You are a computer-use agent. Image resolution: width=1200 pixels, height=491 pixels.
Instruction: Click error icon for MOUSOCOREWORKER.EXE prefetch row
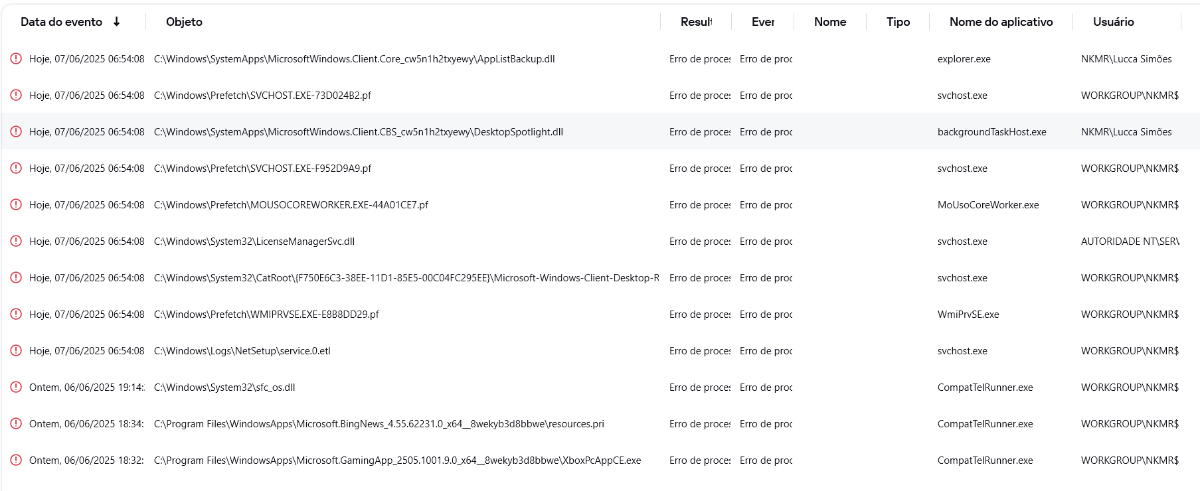[x=16, y=205]
